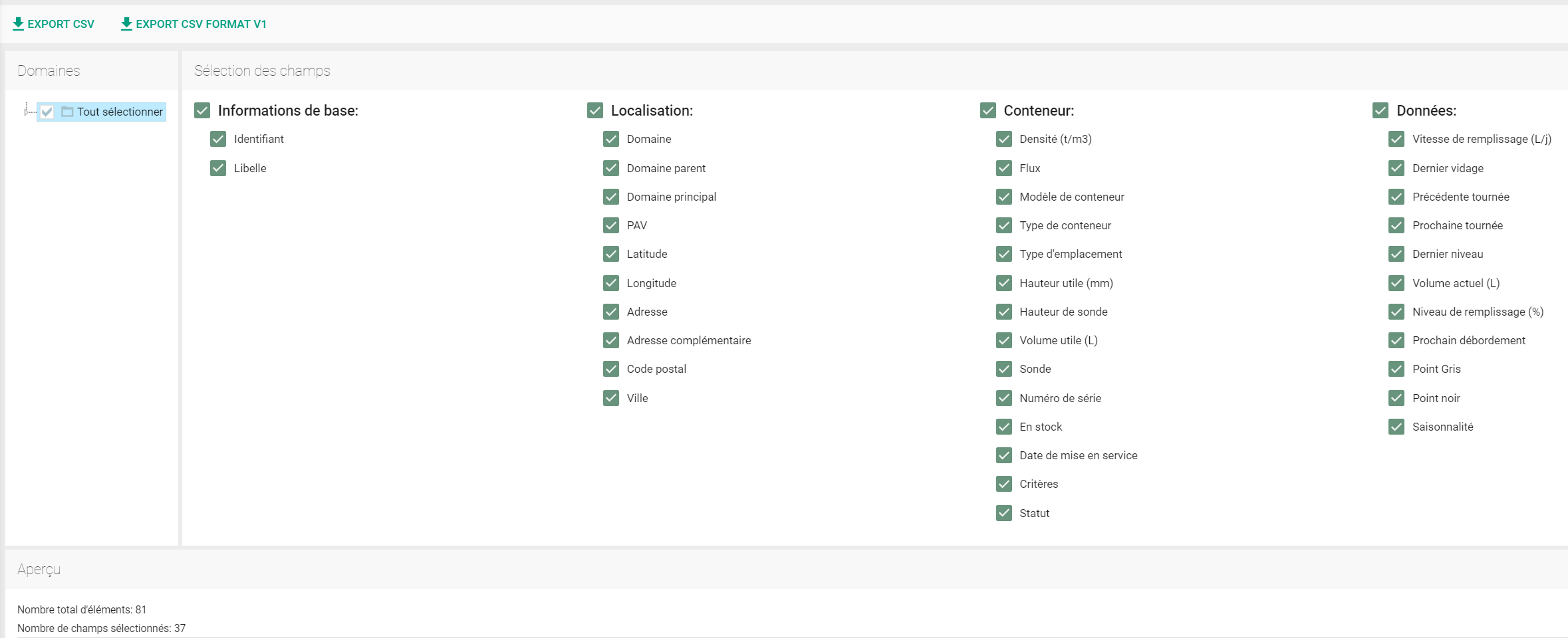
Task: Uncheck the Saisonnalité field
Action: [x=1396, y=427]
